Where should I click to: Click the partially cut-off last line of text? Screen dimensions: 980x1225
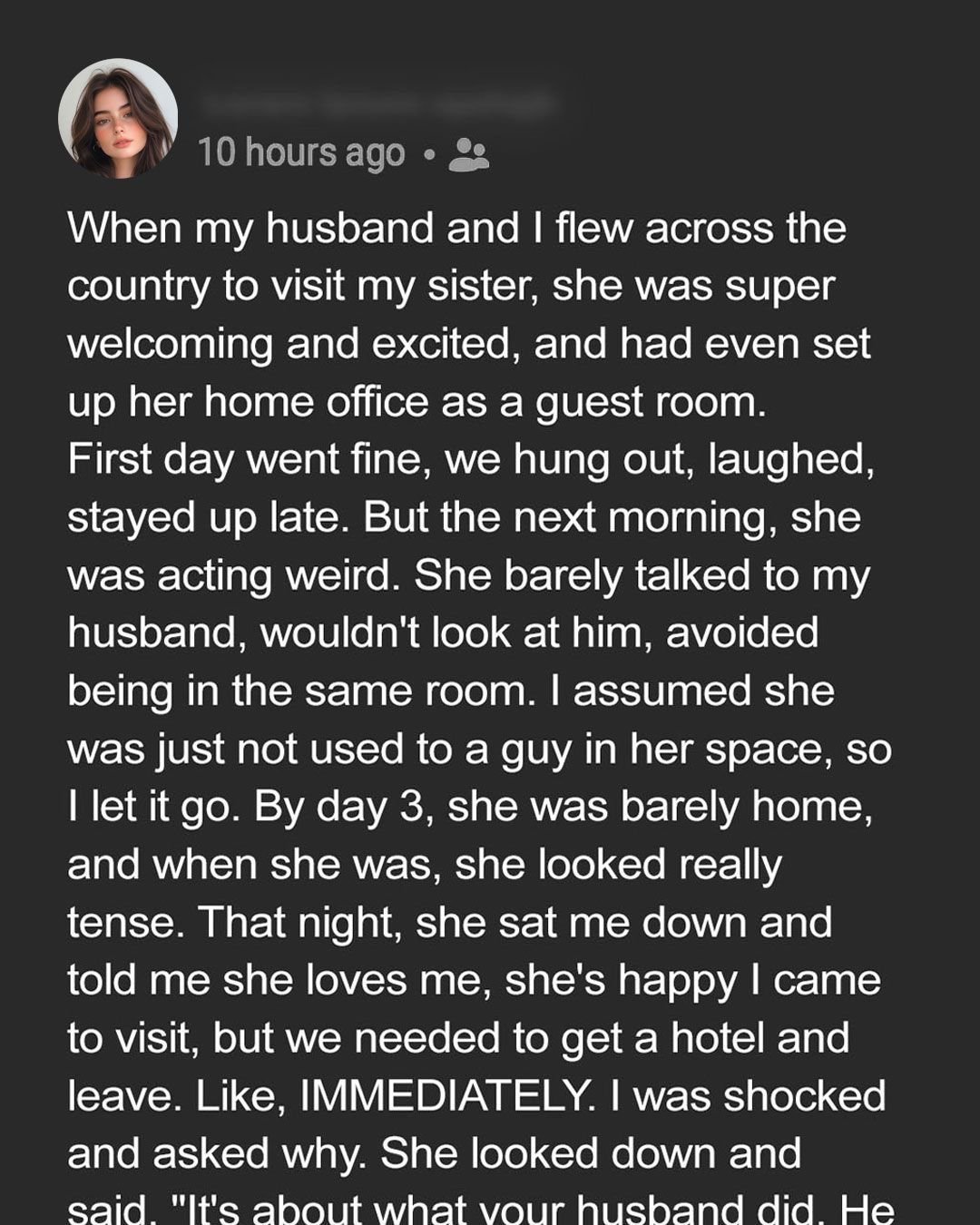click(481, 1210)
